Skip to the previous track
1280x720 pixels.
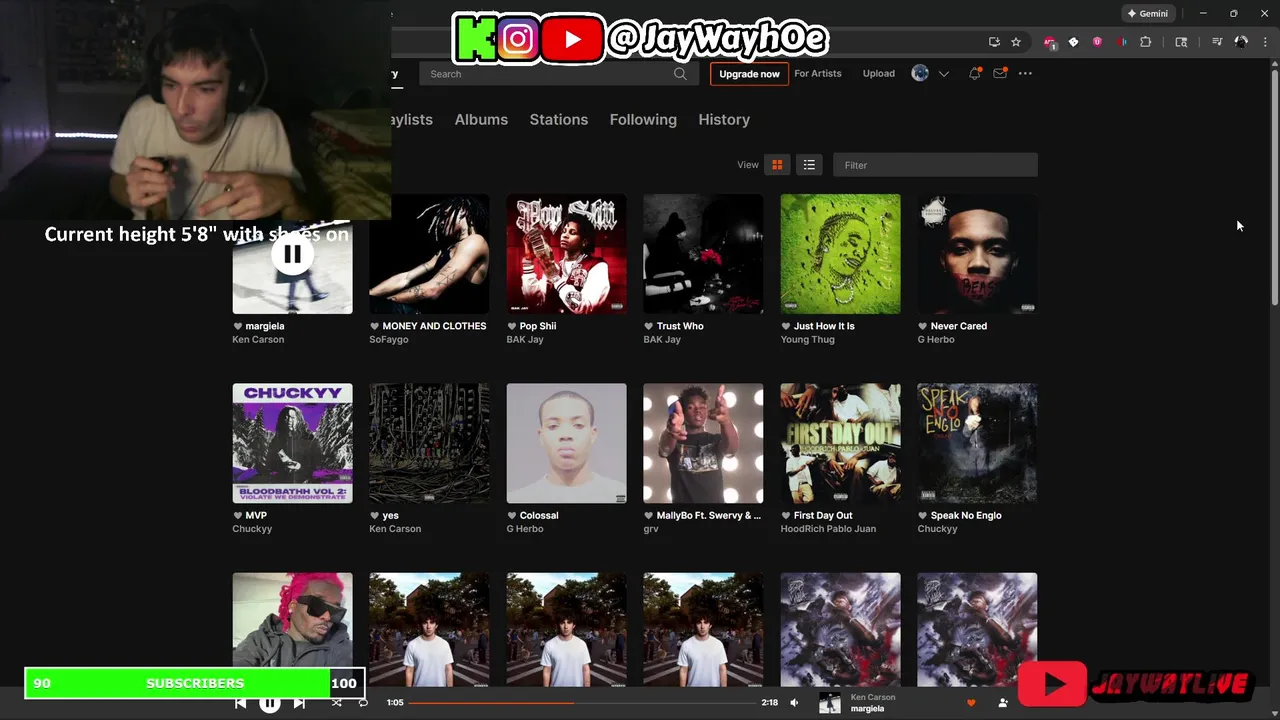click(x=241, y=703)
